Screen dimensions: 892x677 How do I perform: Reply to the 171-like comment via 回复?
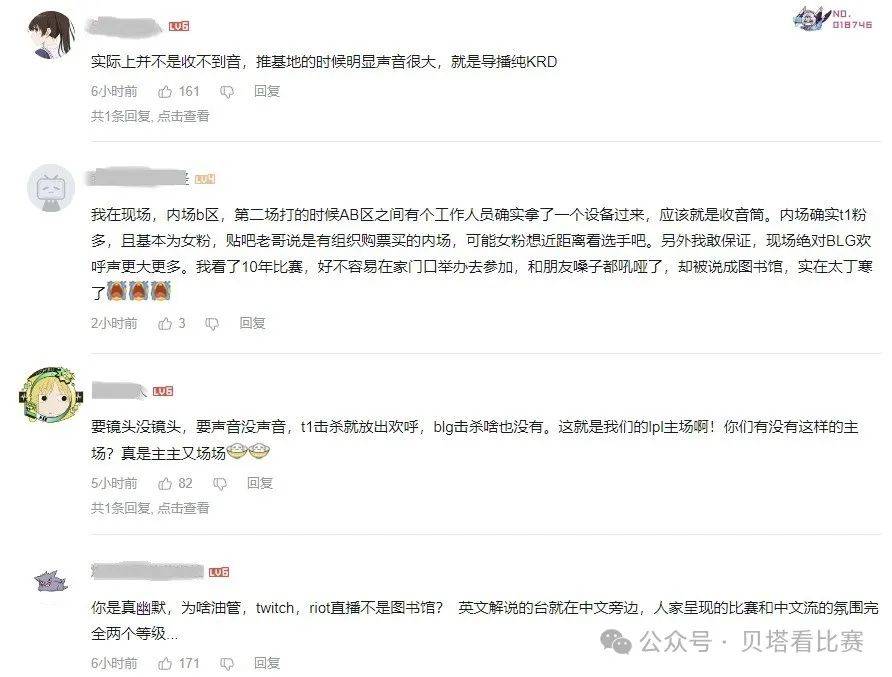click(x=266, y=663)
